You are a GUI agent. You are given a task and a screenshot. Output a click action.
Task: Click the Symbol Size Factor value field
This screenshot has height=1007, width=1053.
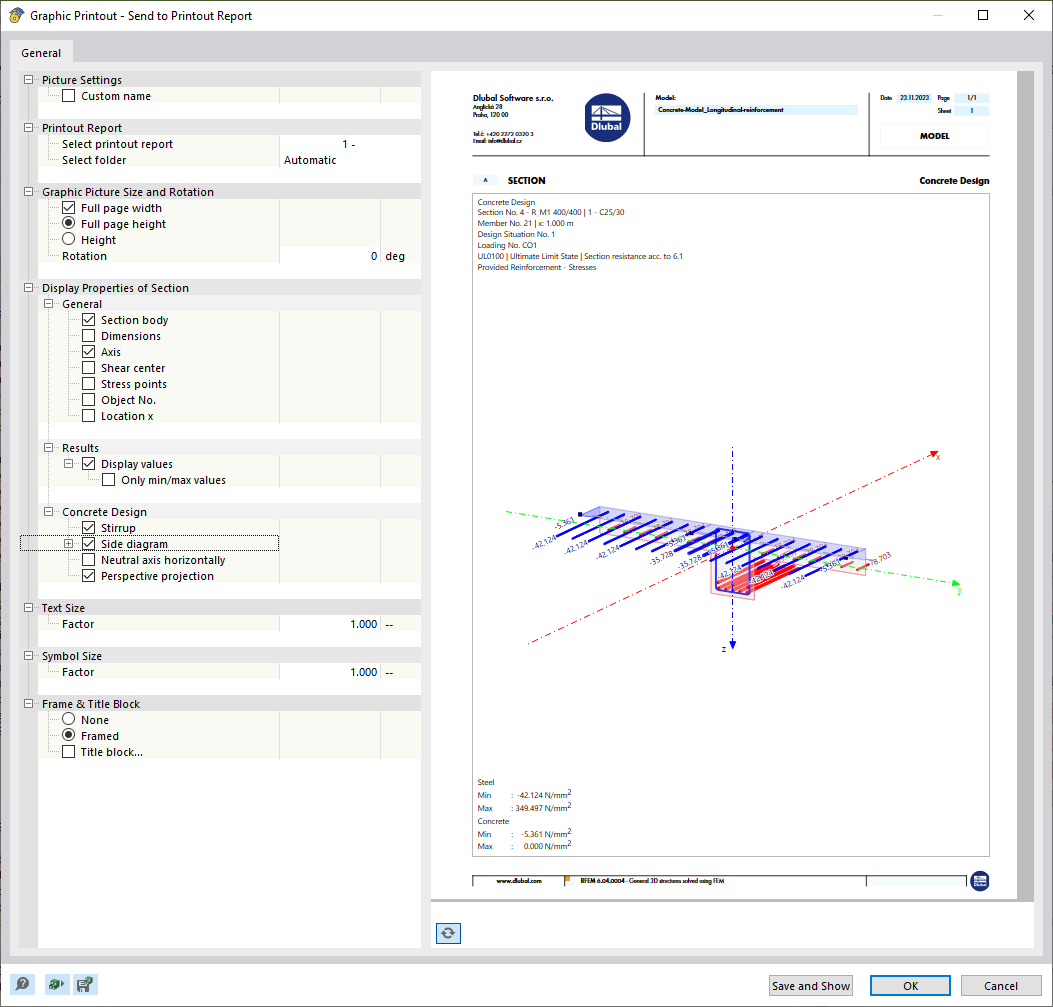coord(330,672)
